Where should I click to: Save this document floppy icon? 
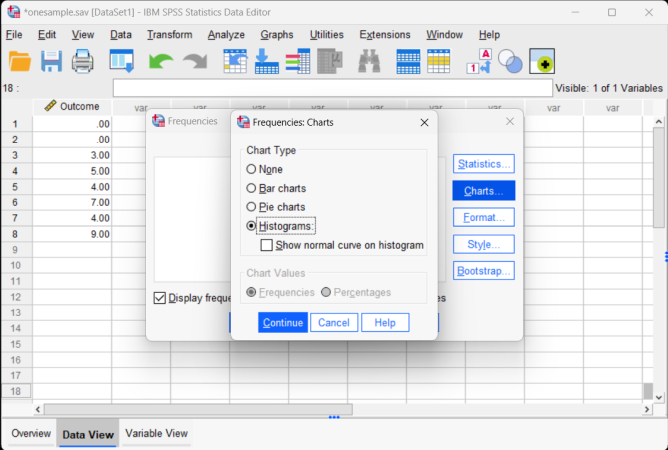click(x=52, y=61)
